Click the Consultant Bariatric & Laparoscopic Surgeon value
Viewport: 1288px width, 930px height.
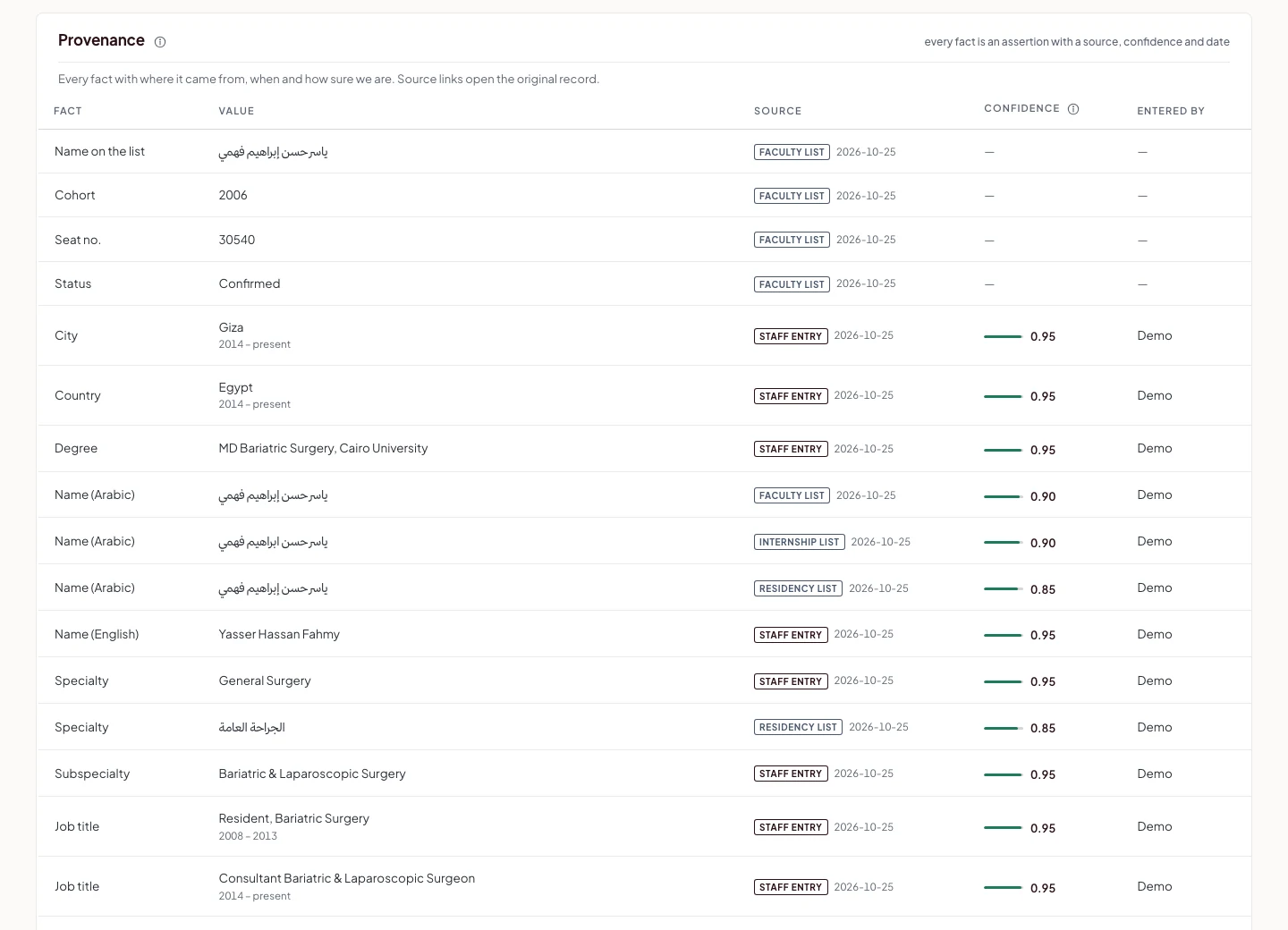[347, 878]
